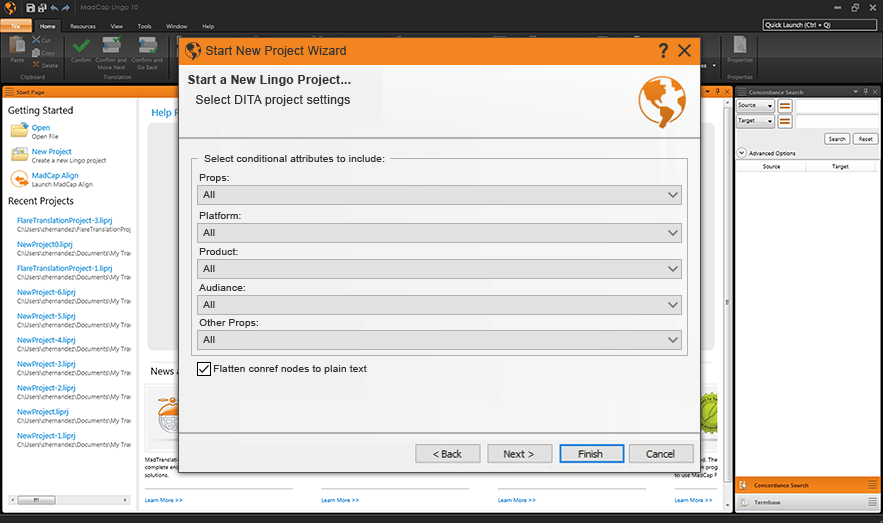Click the Quick Launch search field
The height and width of the screenshot is (523, 883).
[820, 25]
